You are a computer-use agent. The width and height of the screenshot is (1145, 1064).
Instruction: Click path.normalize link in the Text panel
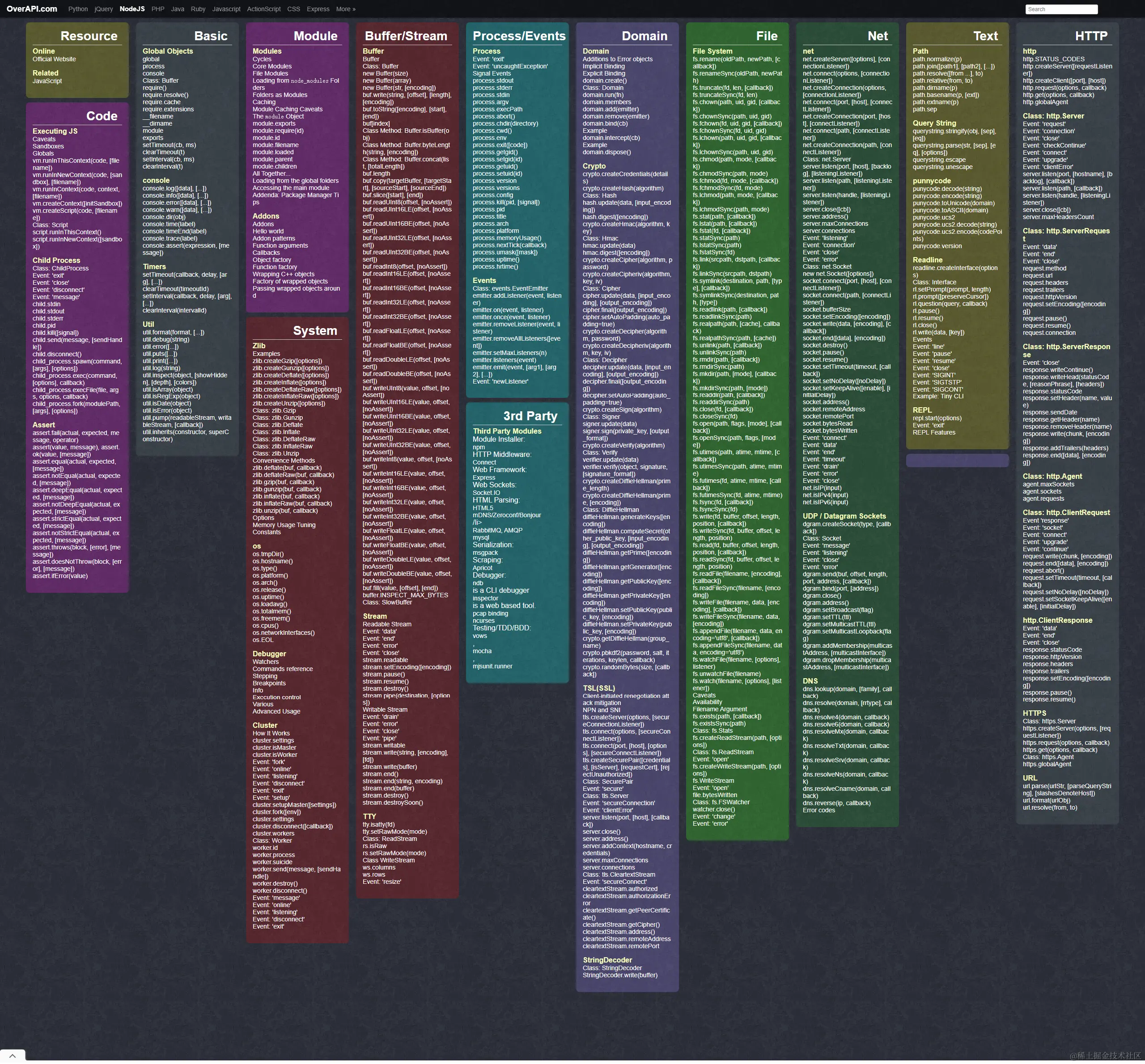pos(937,59)
